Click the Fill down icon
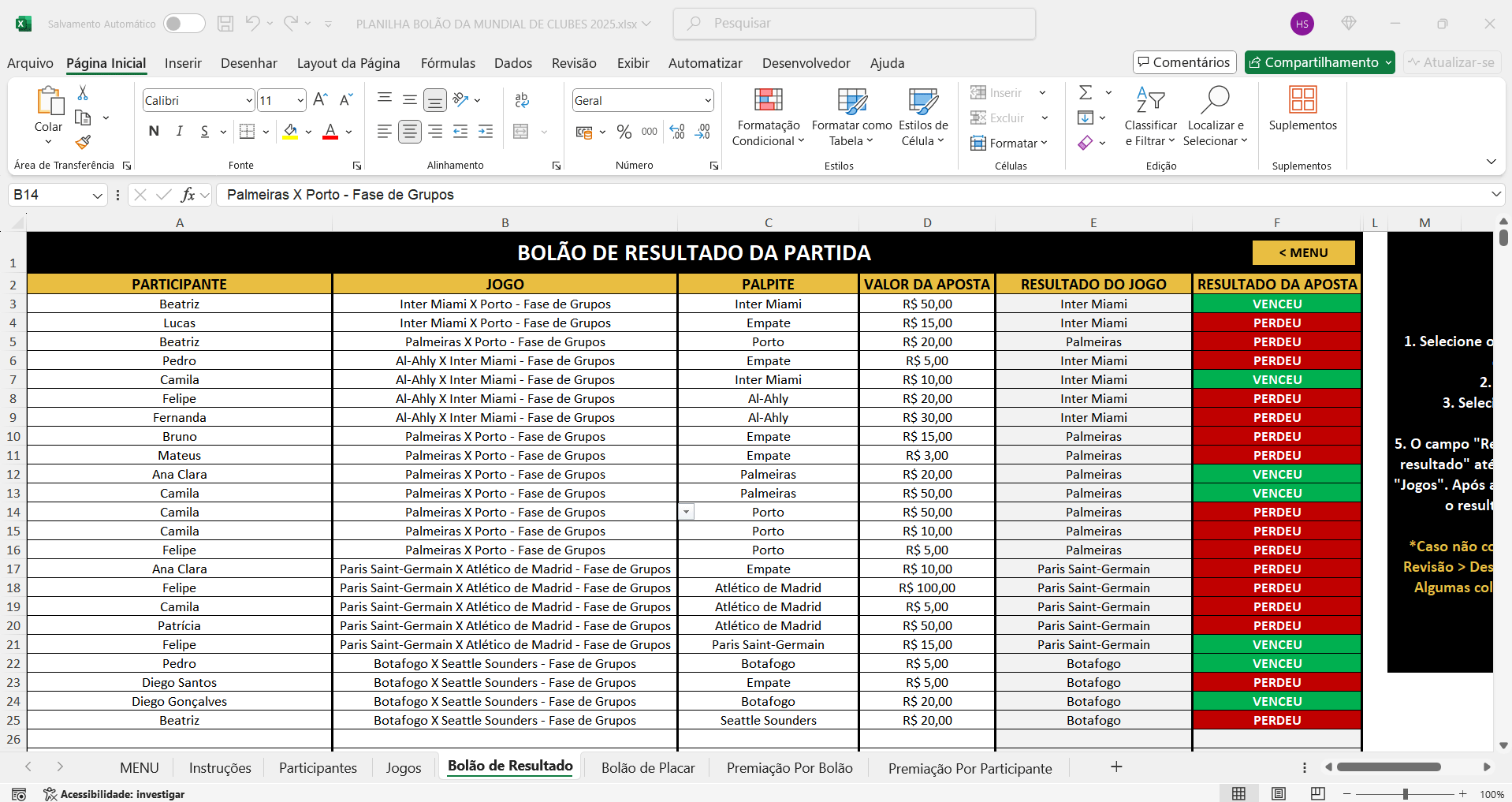 [x=1086, y=118]
